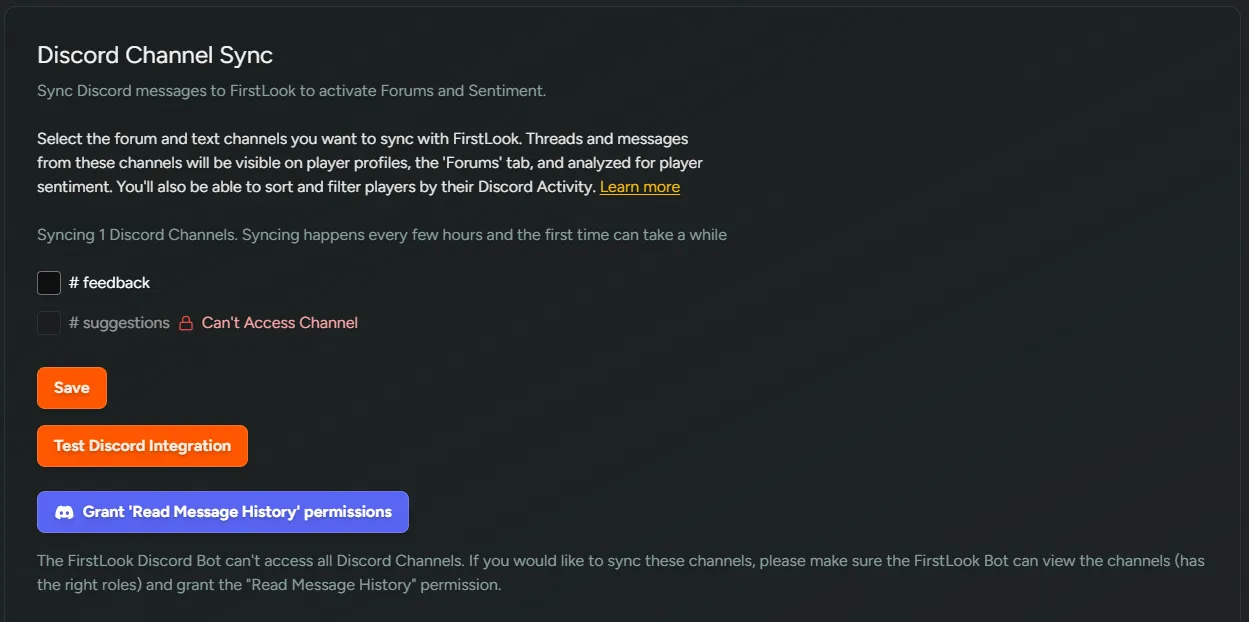Click the bot access explanation at the bottom
Screen dimensions: 1249x622
(620, 572)
